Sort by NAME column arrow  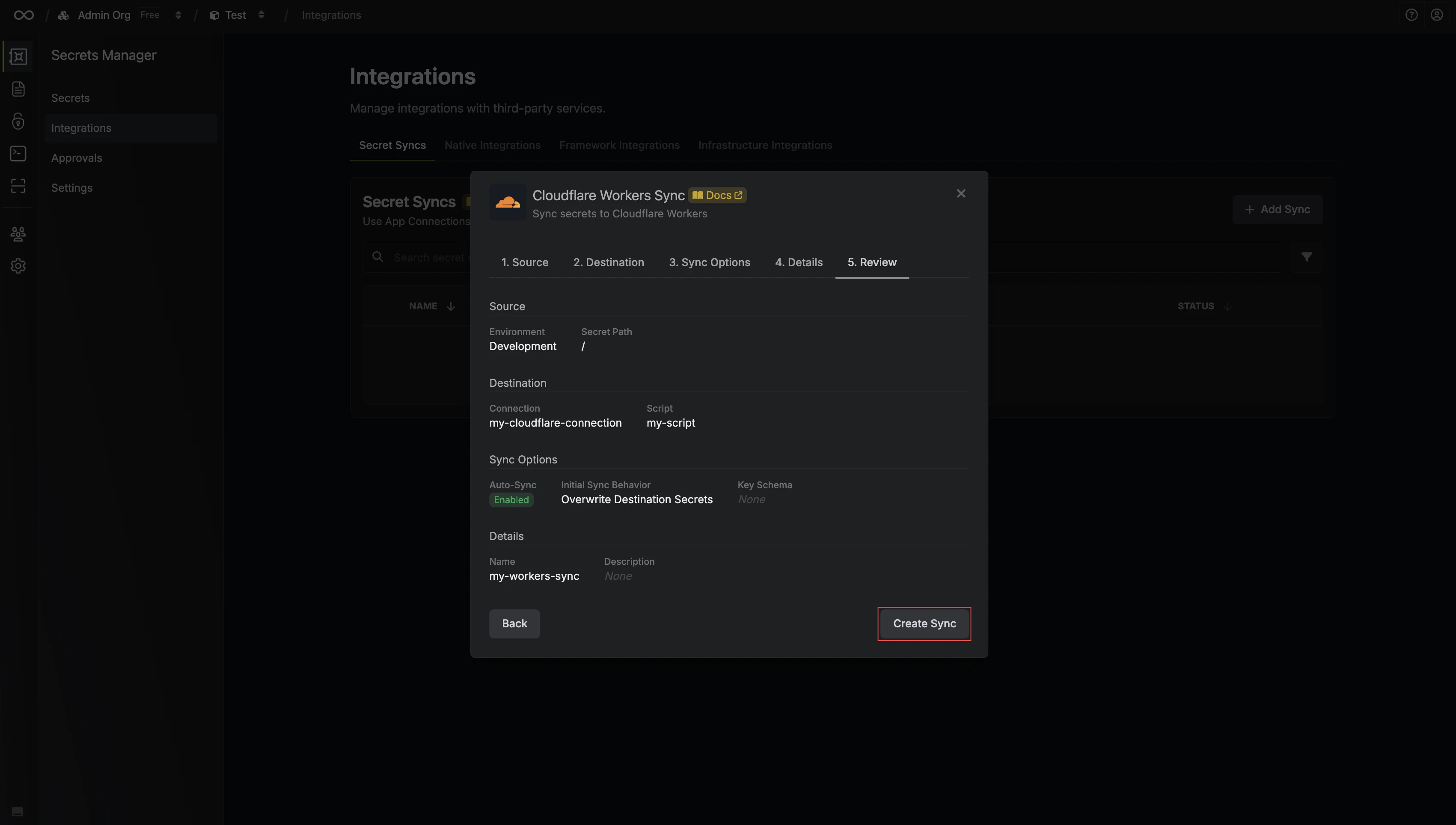tap(450, 306)
